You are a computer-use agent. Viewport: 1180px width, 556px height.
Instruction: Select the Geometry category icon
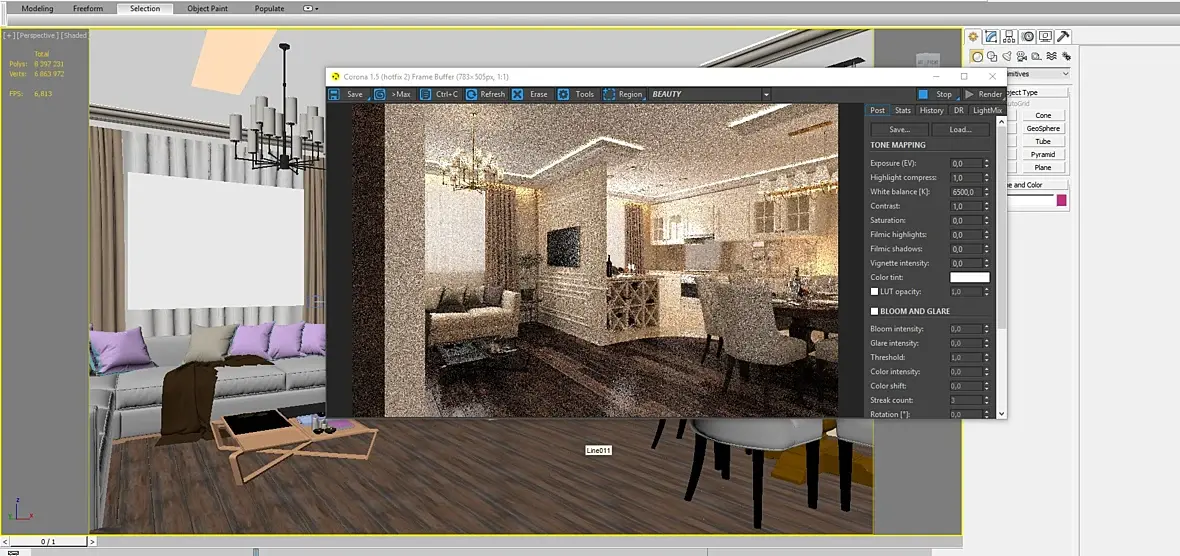[x=977, y=56]
